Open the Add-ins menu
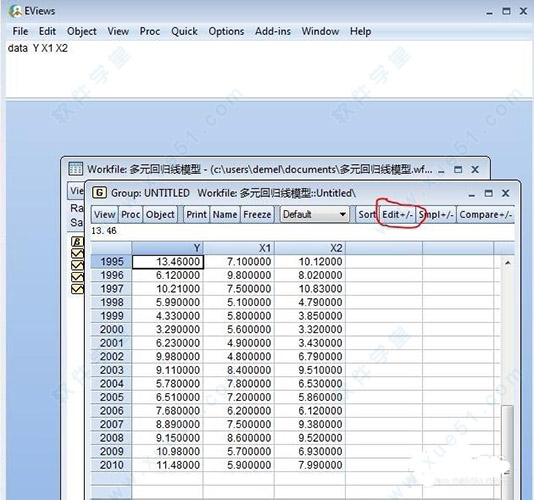Image resolution: width=534 pixels, height=500 pixels. (x=273, y=31)
